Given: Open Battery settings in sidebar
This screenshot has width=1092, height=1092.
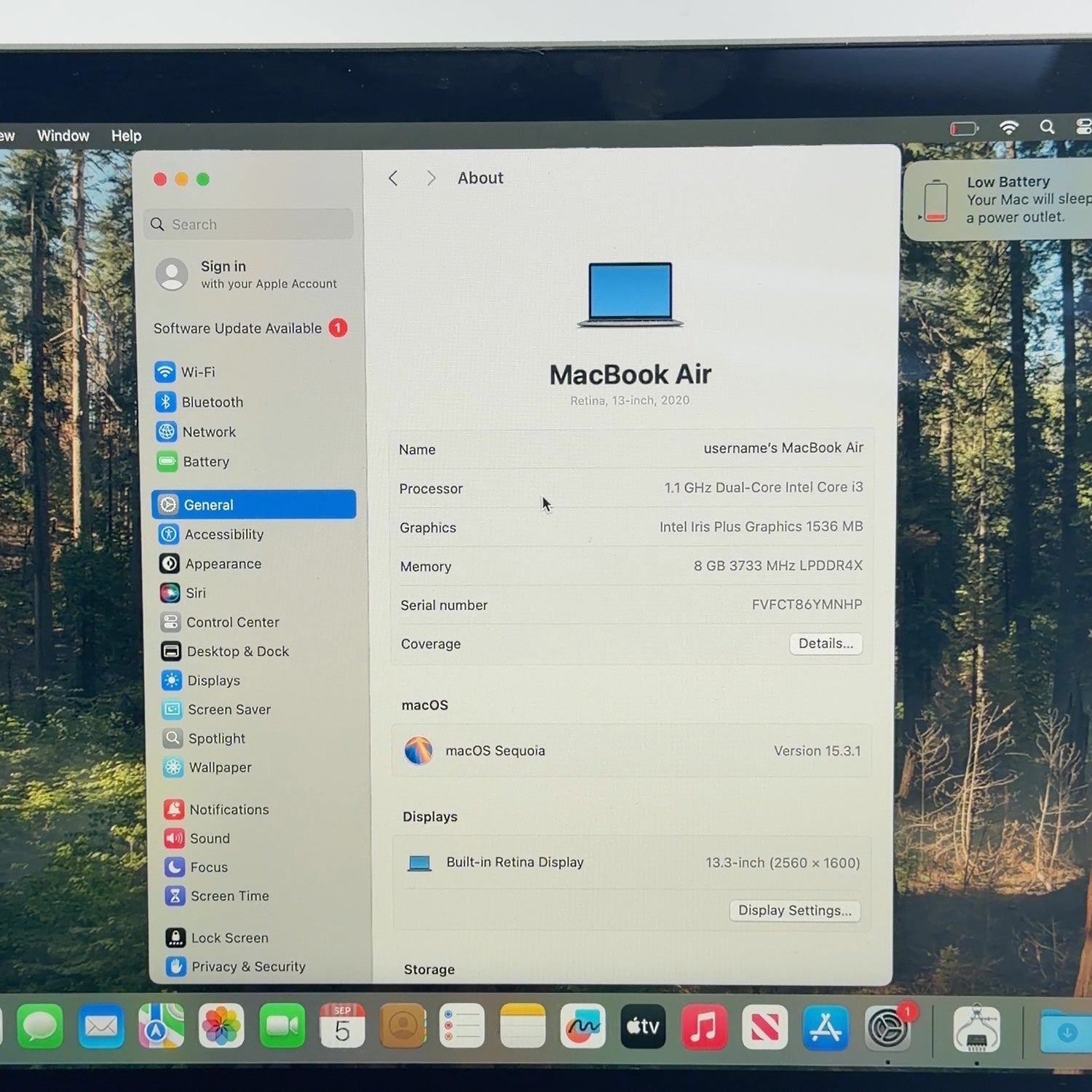Looking at the screenshot, I should coord(193,462).
